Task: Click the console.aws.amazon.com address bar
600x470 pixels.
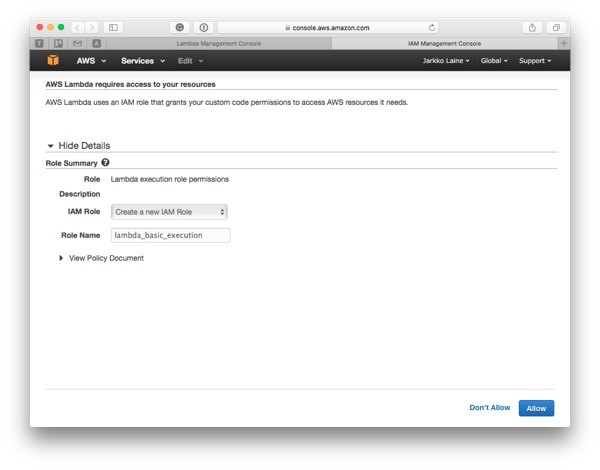Action: (328, 28)
